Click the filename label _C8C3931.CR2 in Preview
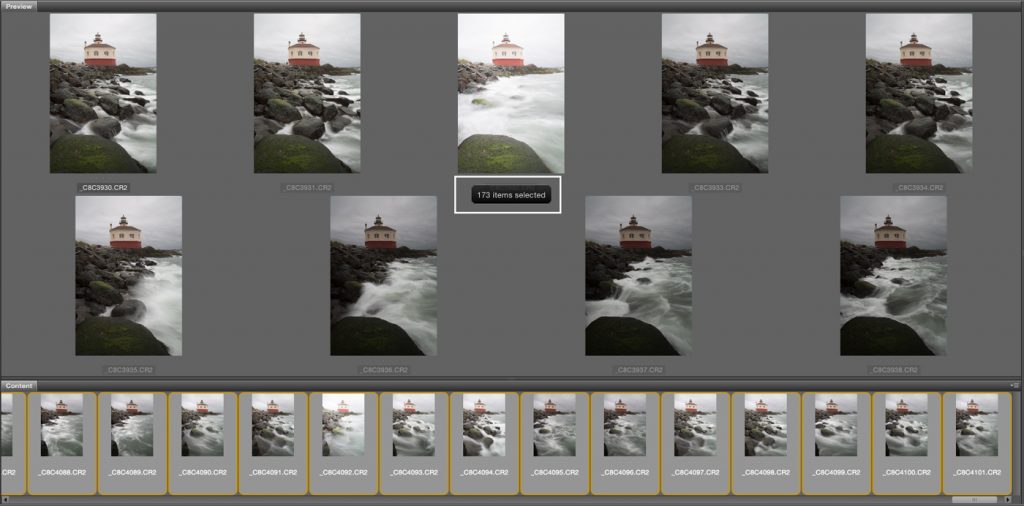Viewport: 1024px width, 506px height. (307, 187)
